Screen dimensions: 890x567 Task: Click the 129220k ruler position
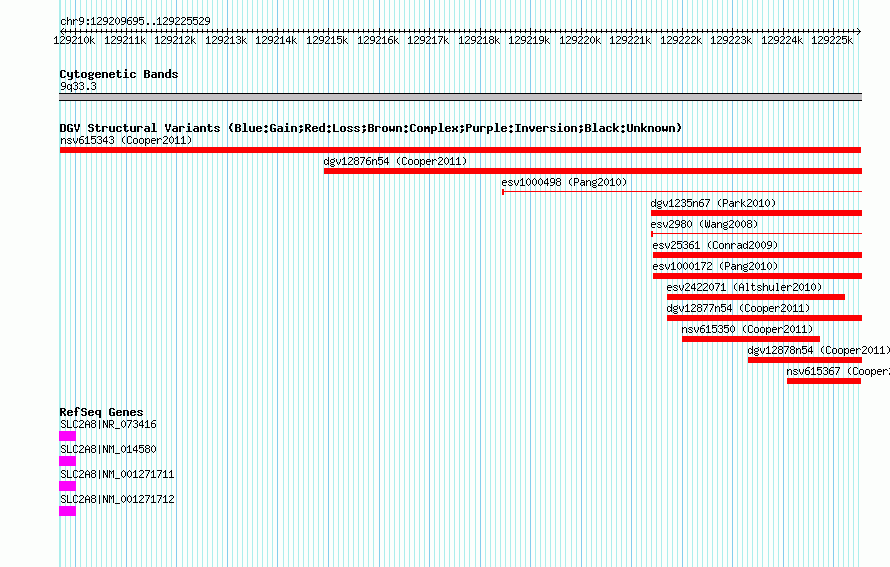pyautogui.click(x=580, y=40)
